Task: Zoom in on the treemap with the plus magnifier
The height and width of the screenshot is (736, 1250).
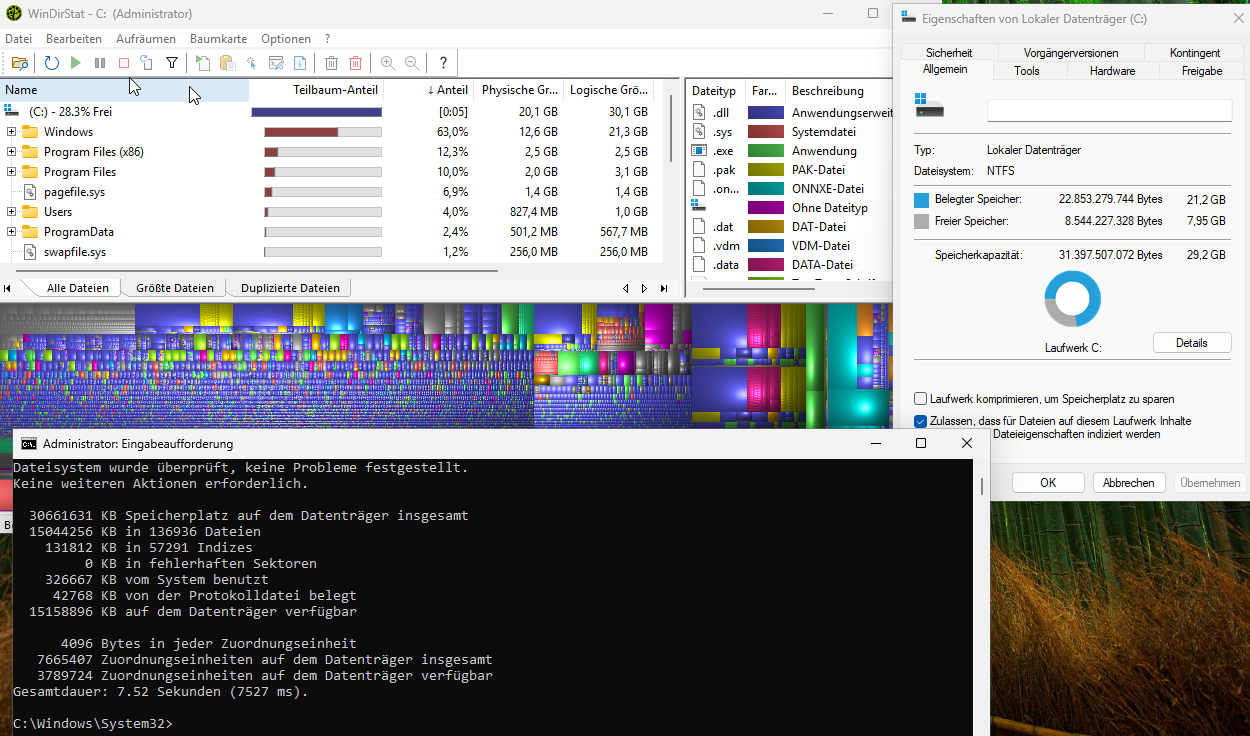Action: 388,63
